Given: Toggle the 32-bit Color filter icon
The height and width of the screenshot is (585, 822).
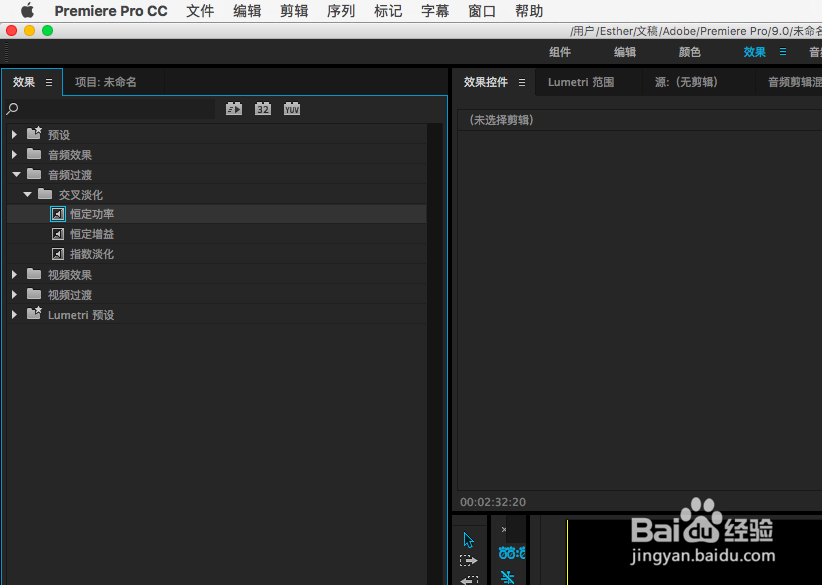Looking at the screenshot, I should pos(263,109).
